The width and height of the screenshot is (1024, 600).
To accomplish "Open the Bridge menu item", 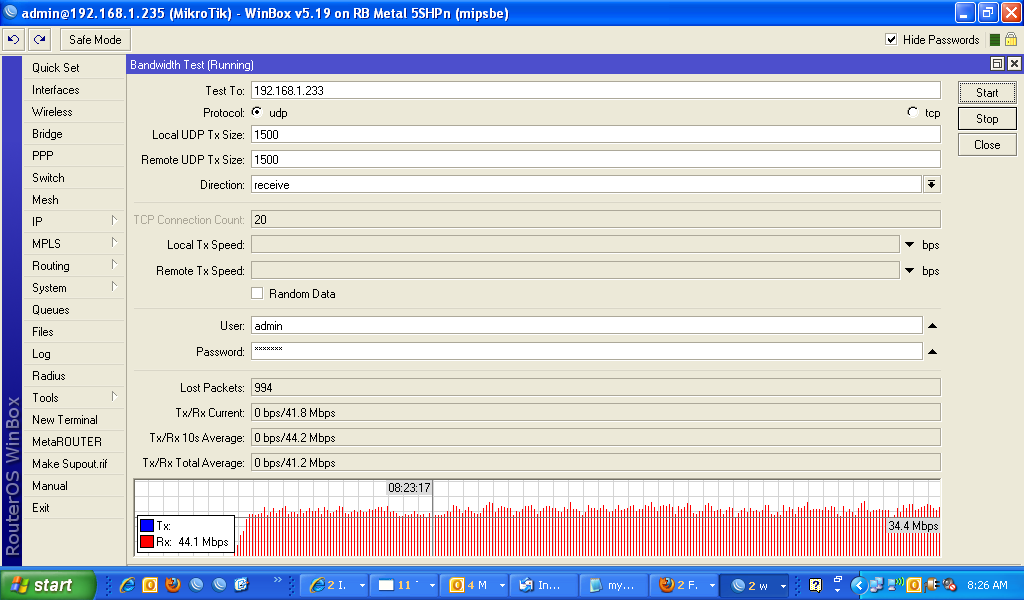I will [x=74, y=133].
